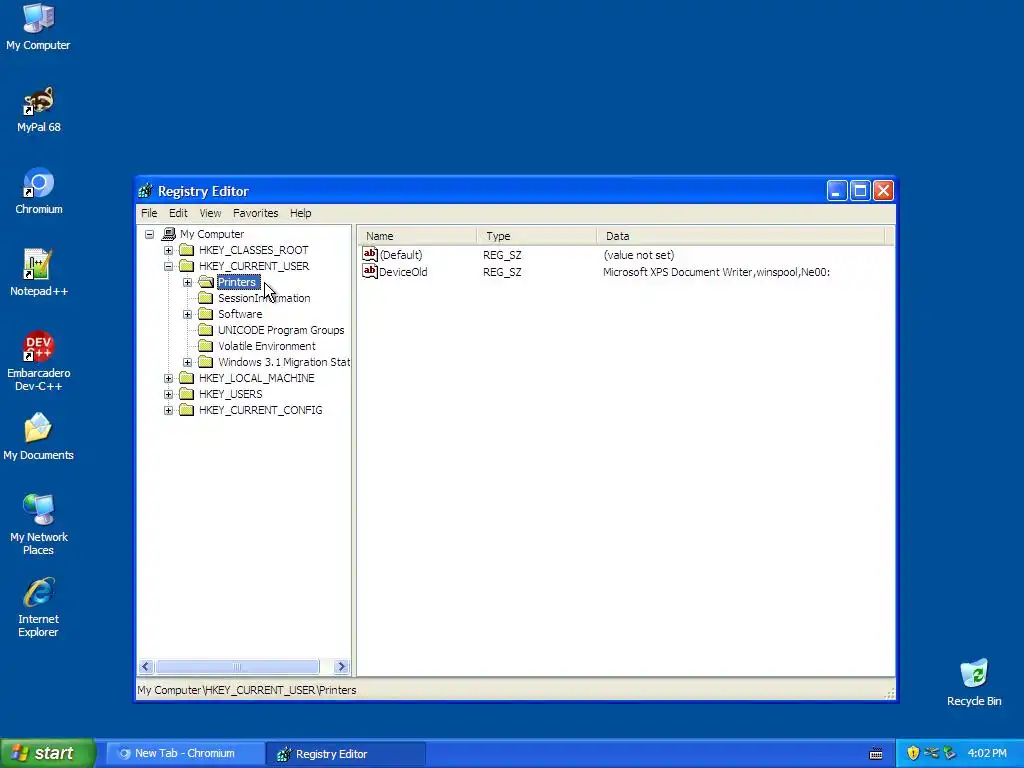This screenshot has height=768, width=1024.
Task: Click the DeviceOld value string icon
Action: click(x=370, y=271)
